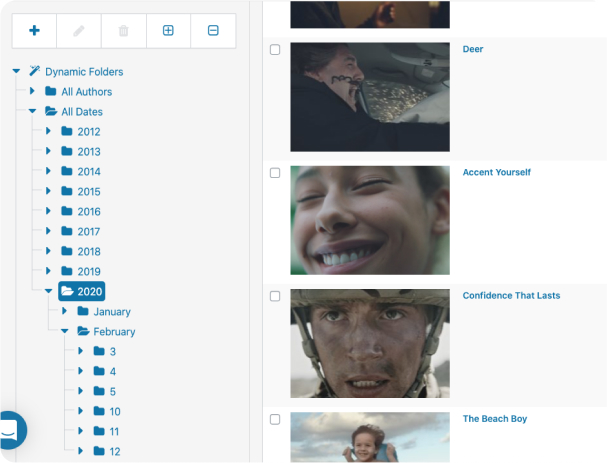Expand the day 11 arrow
The height and width of the screenshot is (463, 607).
tap(81, 430)
